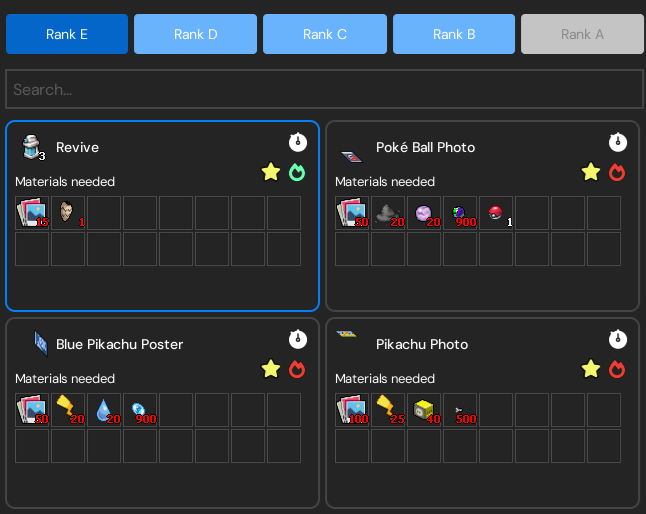Click the timer icon on Revive card
Image resolution: width=646 pixels, height=514 pixels.
point(297,142)
